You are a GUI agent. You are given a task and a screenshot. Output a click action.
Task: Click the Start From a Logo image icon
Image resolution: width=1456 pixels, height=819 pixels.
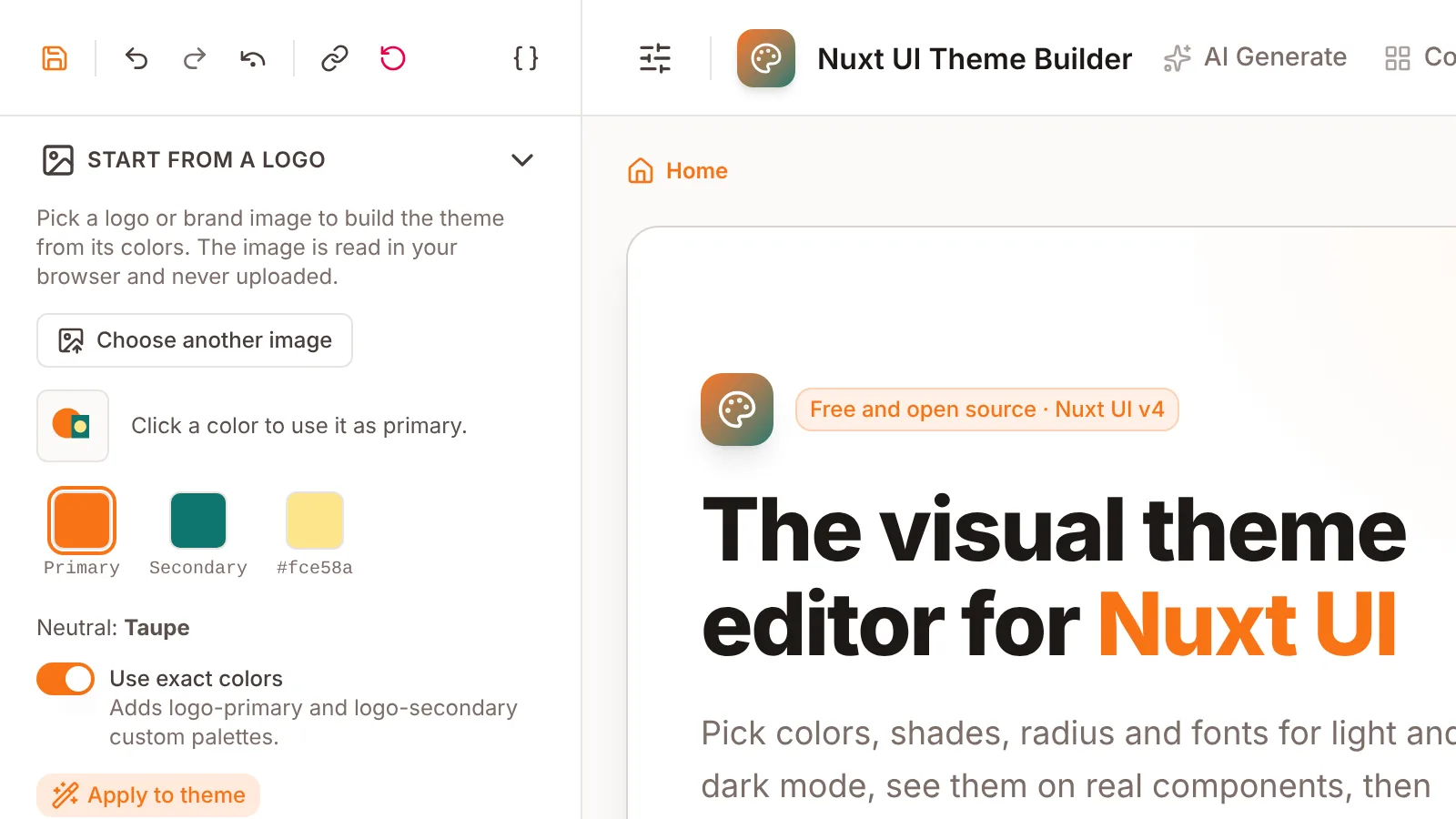coord(58,160)
